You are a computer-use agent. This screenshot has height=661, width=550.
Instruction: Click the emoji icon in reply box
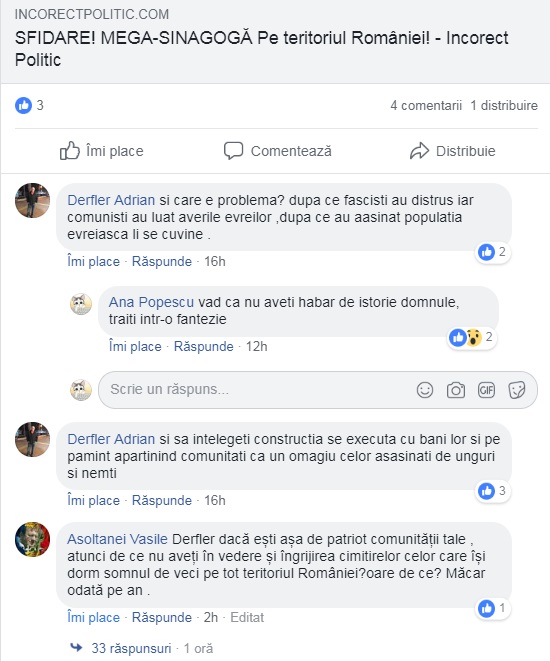point(424,390)
